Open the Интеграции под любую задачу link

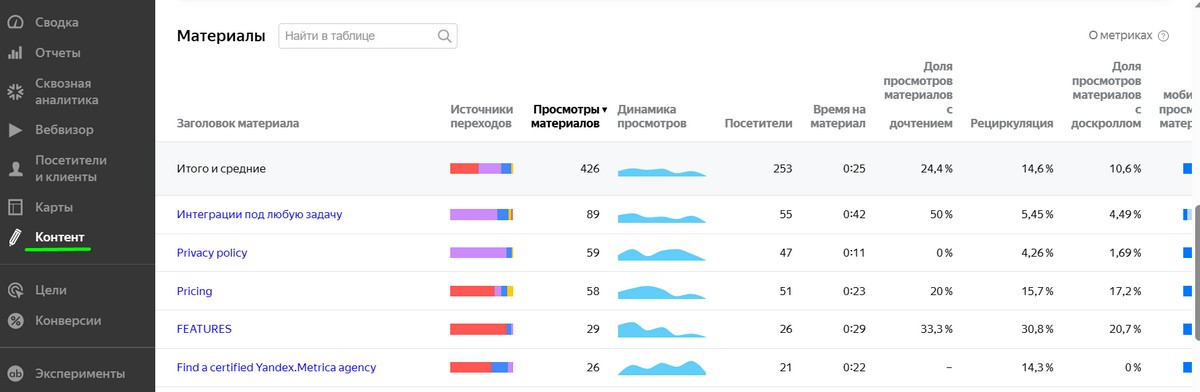pos(260,215)
